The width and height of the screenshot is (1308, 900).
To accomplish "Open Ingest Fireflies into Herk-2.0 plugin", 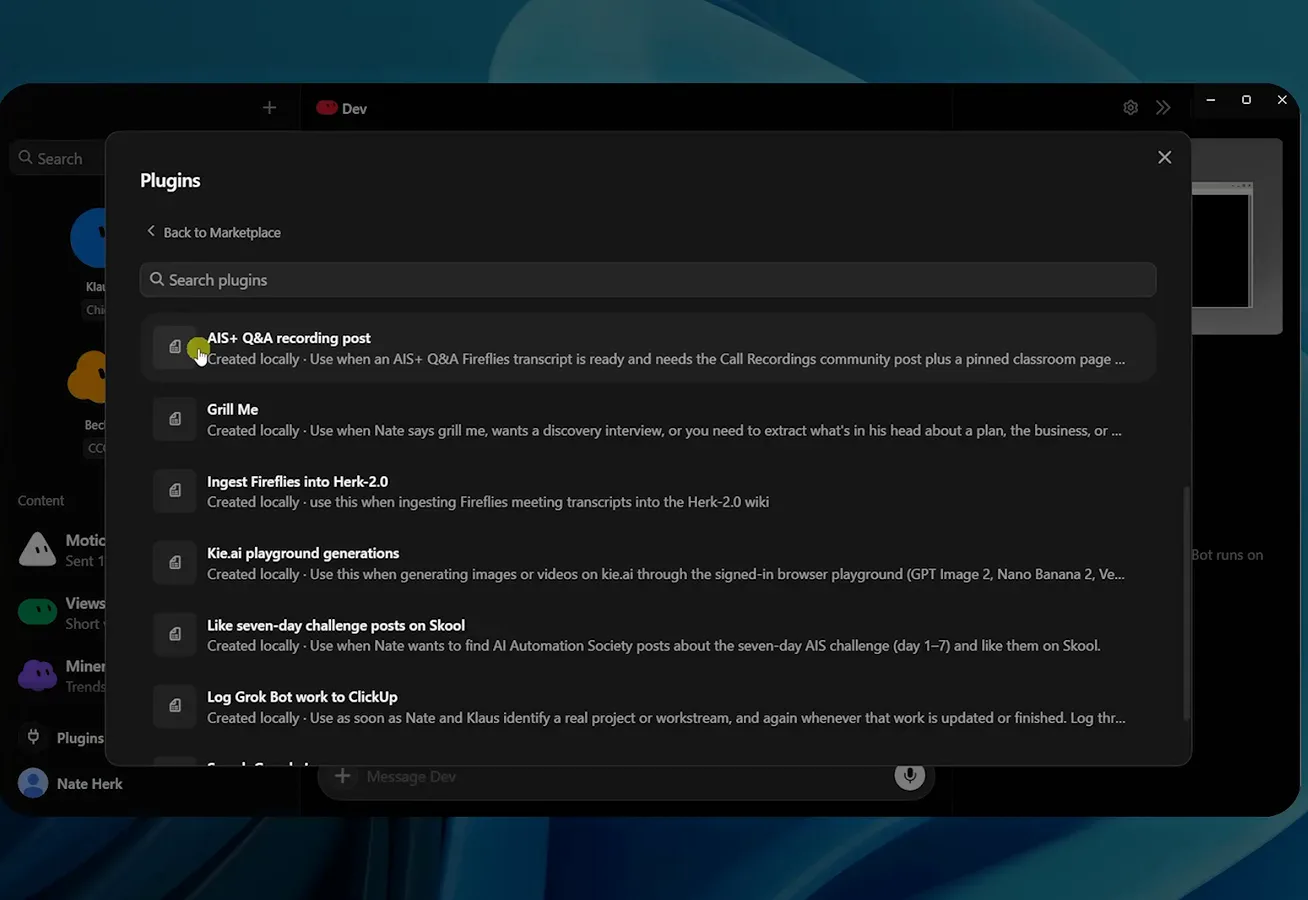I will click(648, 491).
